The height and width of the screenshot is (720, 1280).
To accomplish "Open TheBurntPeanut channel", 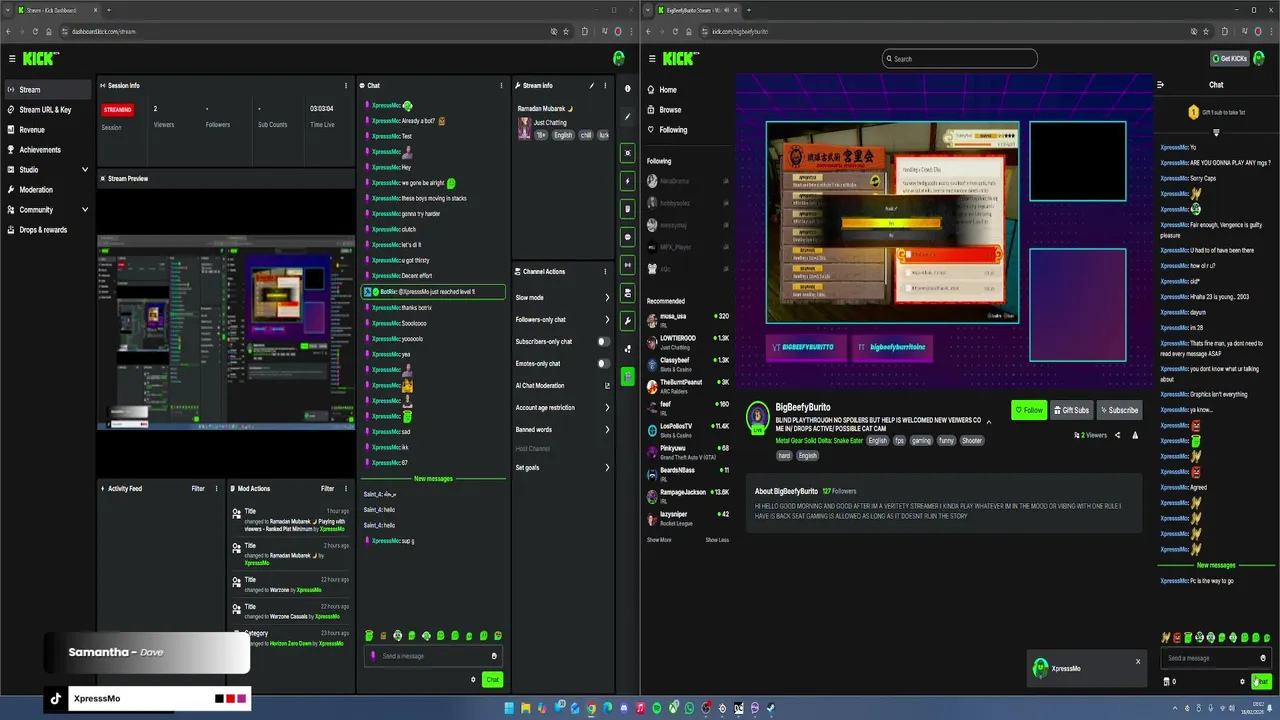I will pyautogui.click(x=688, y=386).
